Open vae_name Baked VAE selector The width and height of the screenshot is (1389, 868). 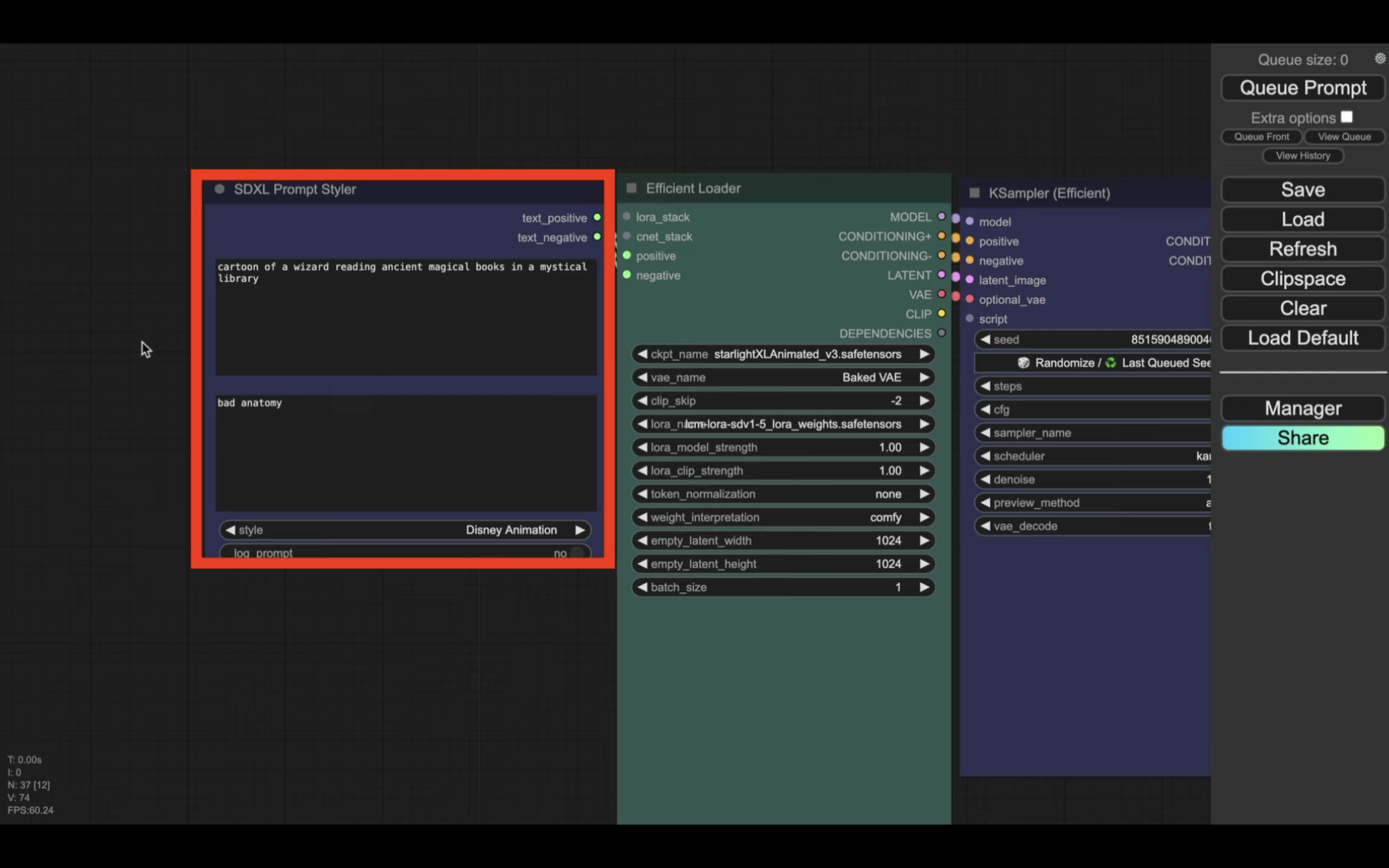click(x=783, y=377)
